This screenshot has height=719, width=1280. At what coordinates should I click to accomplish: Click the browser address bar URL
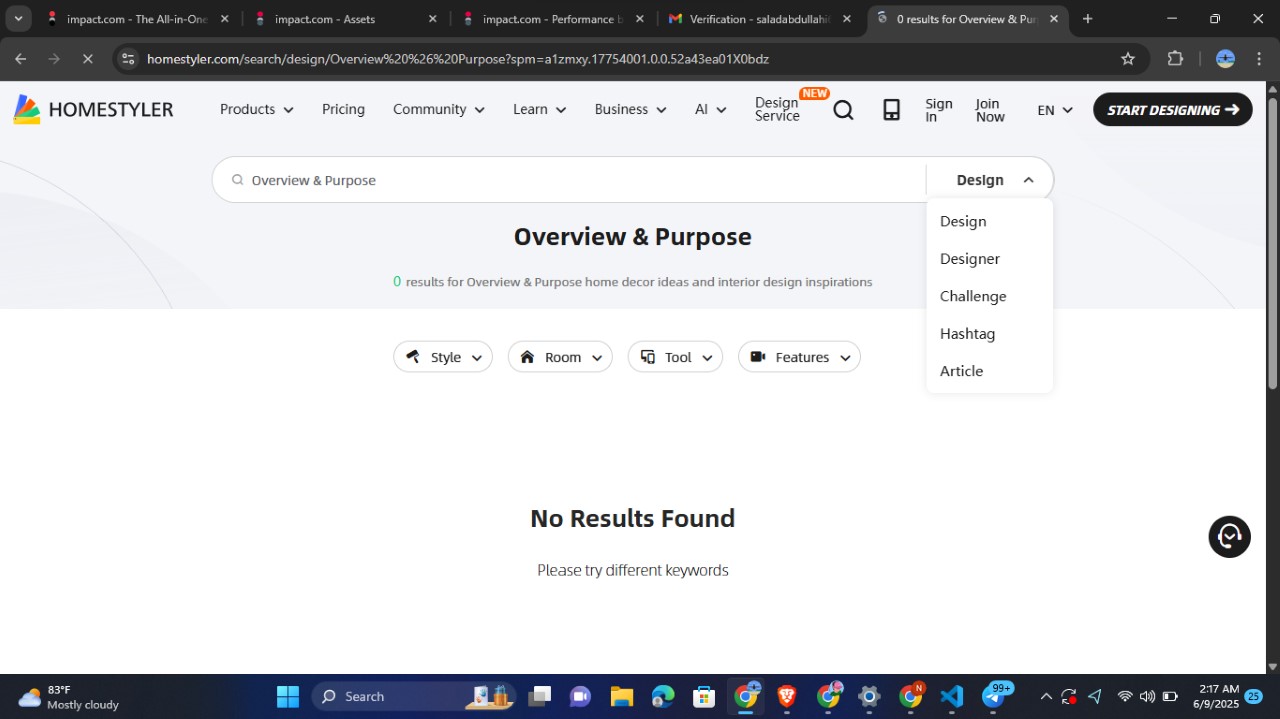click(x=458, y=59)
